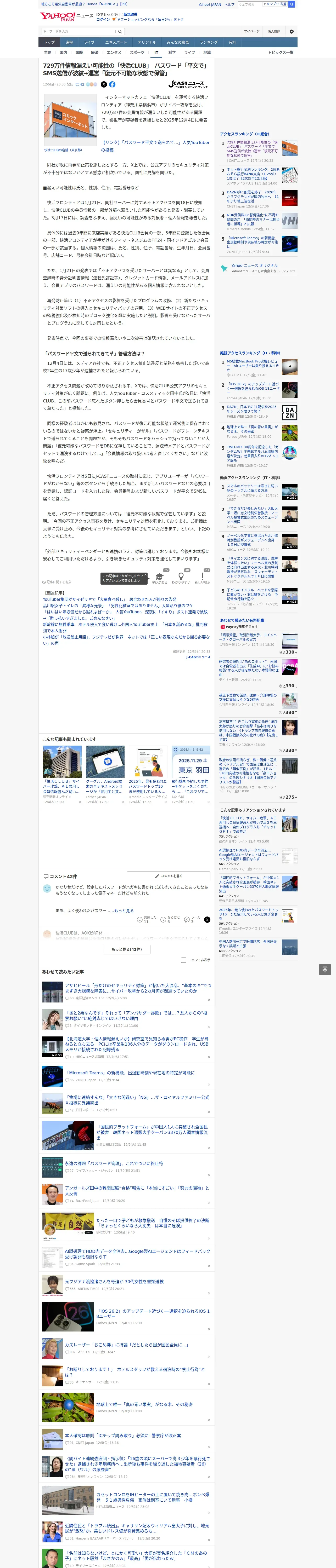Click 共感した reaction on first comment
This screenshot has height=1568, width=336.
147,919
